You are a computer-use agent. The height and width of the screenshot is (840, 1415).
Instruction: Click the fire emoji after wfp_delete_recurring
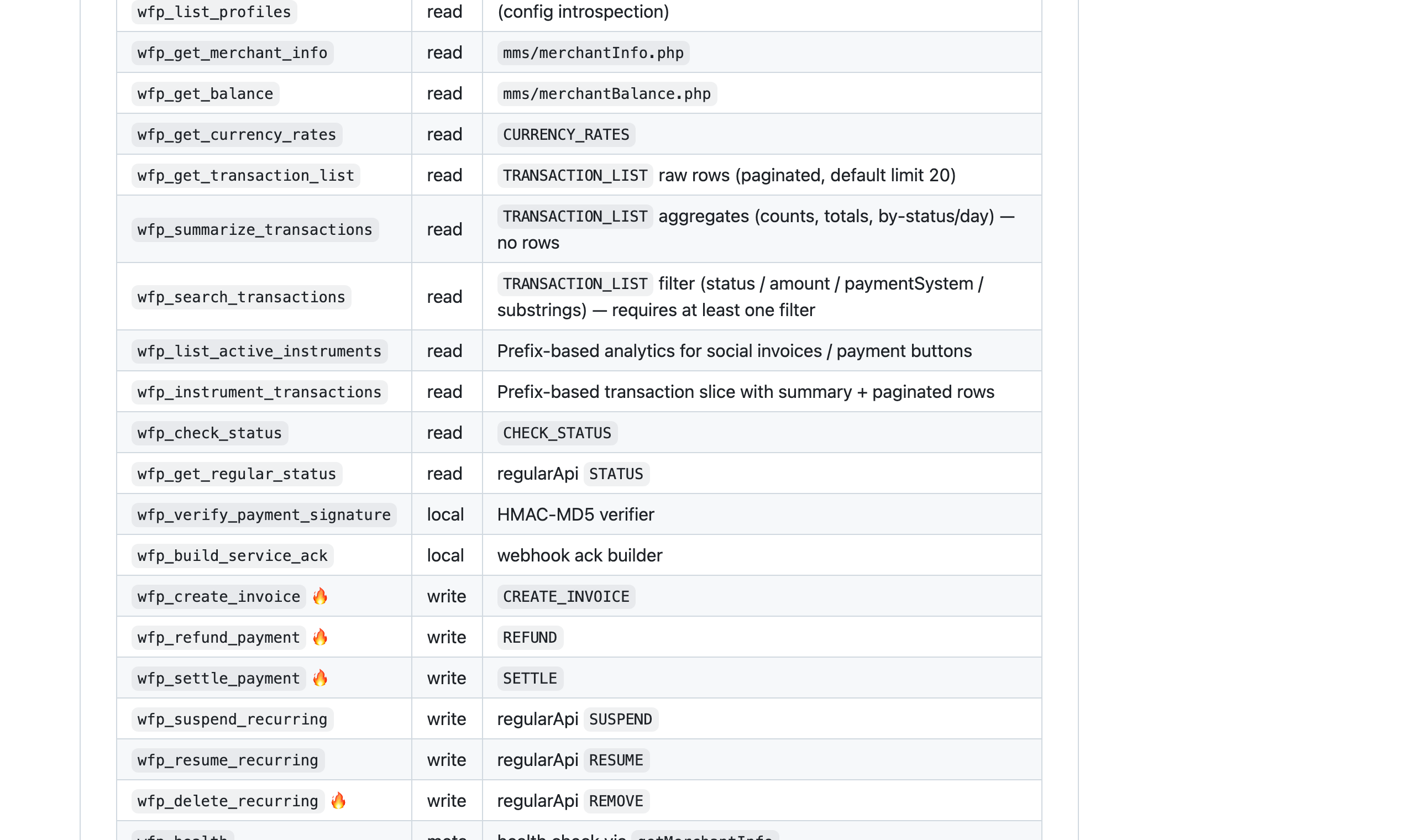[x=338, y=800]
